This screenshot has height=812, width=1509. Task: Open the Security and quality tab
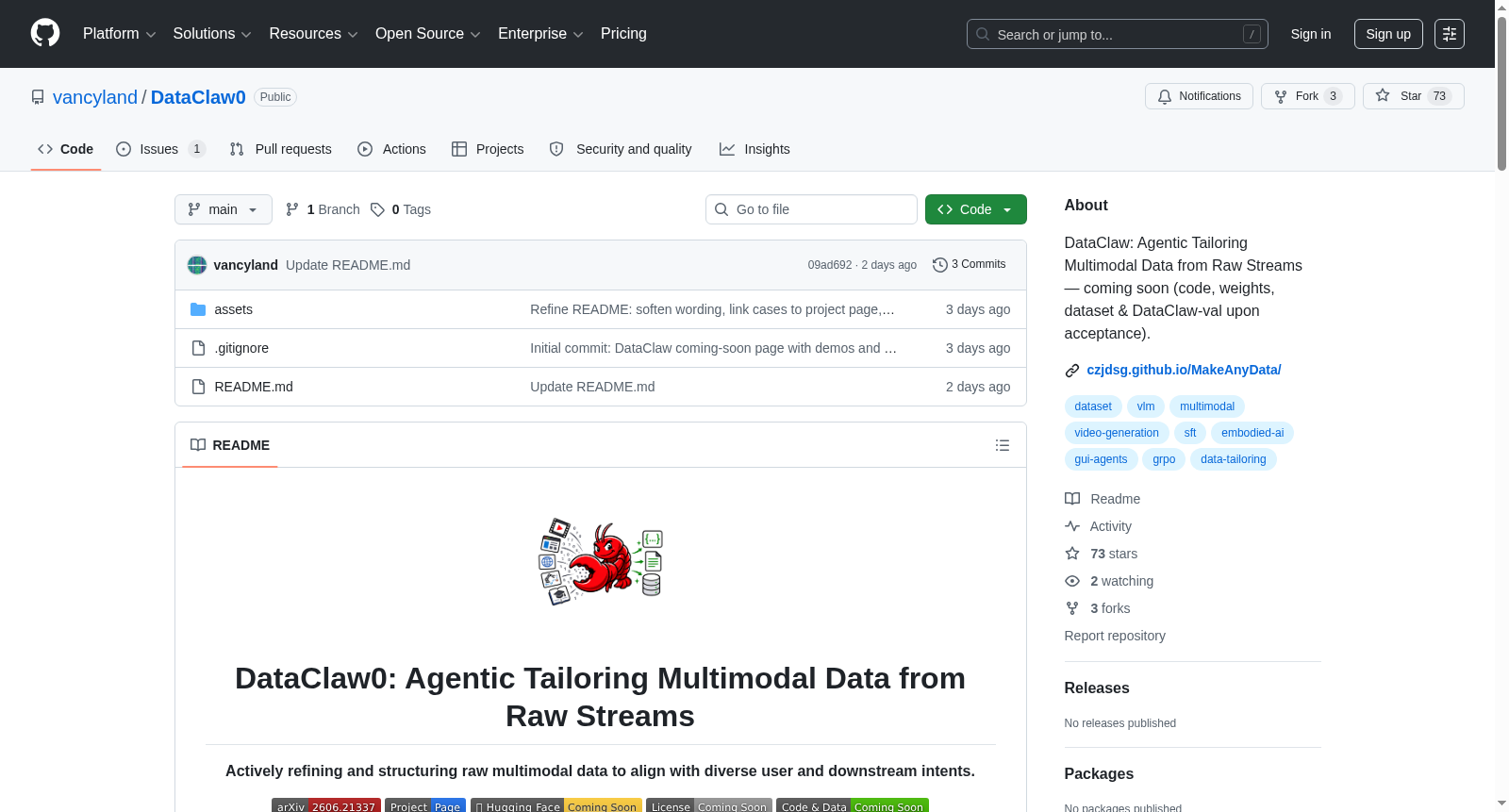621,149
